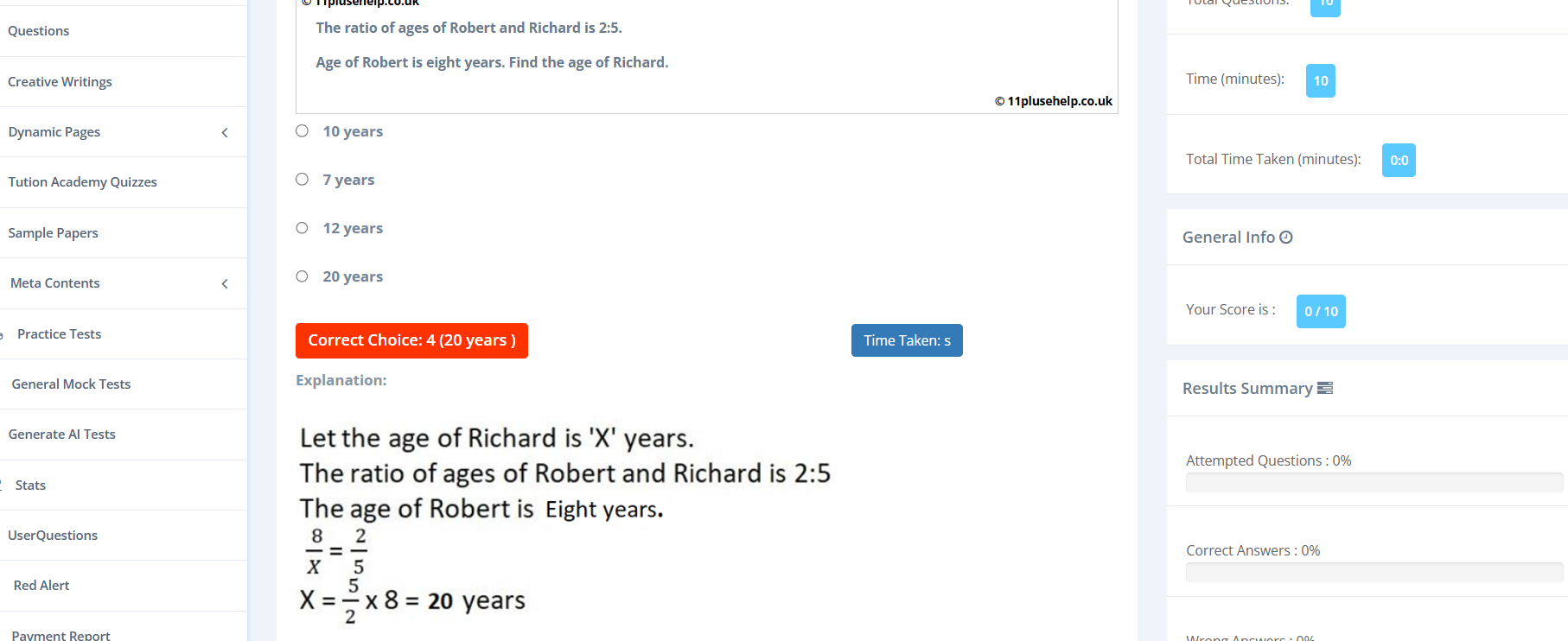Select the '10 years' answer option
1568x641 pixels.
pyautogui.click(x=302, y=130)
